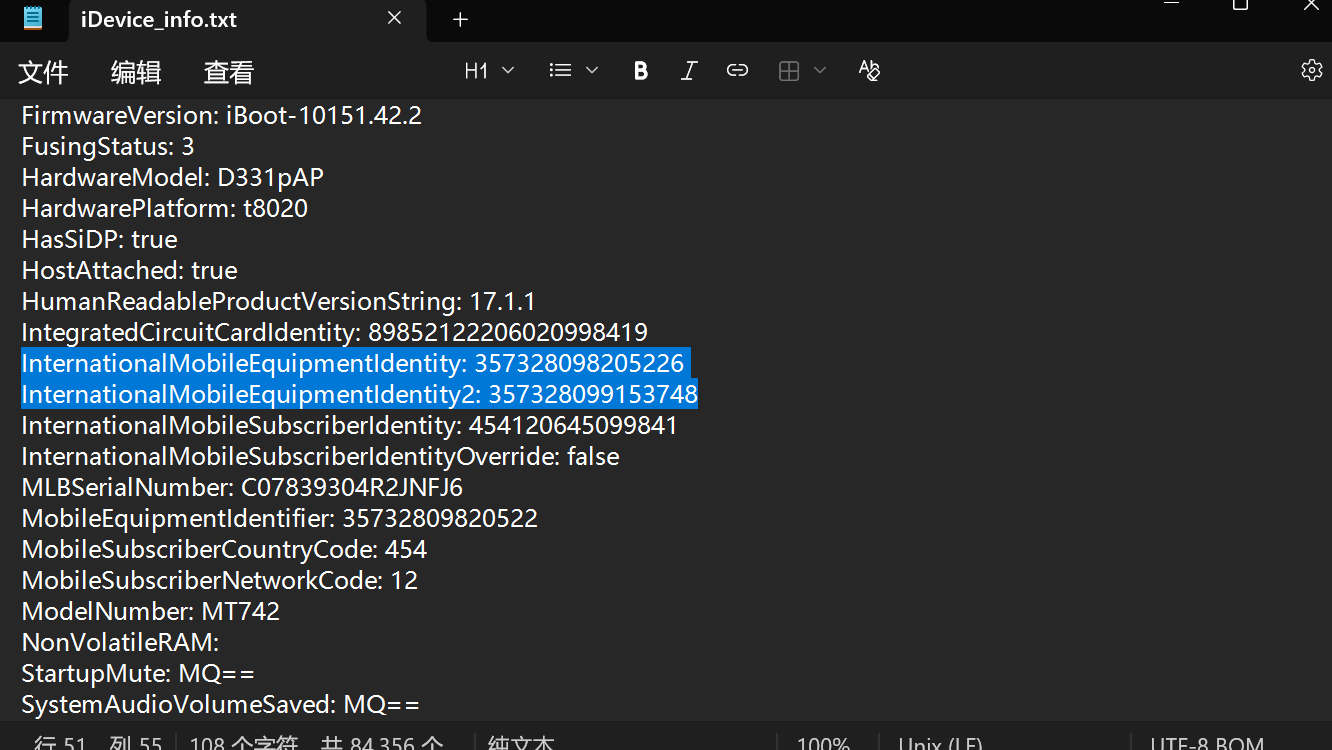Image resolution: width=1332 pixels, height=750 pixels.
Task: Open the H1 heading dropdown
Action: (x=489, y=70)
